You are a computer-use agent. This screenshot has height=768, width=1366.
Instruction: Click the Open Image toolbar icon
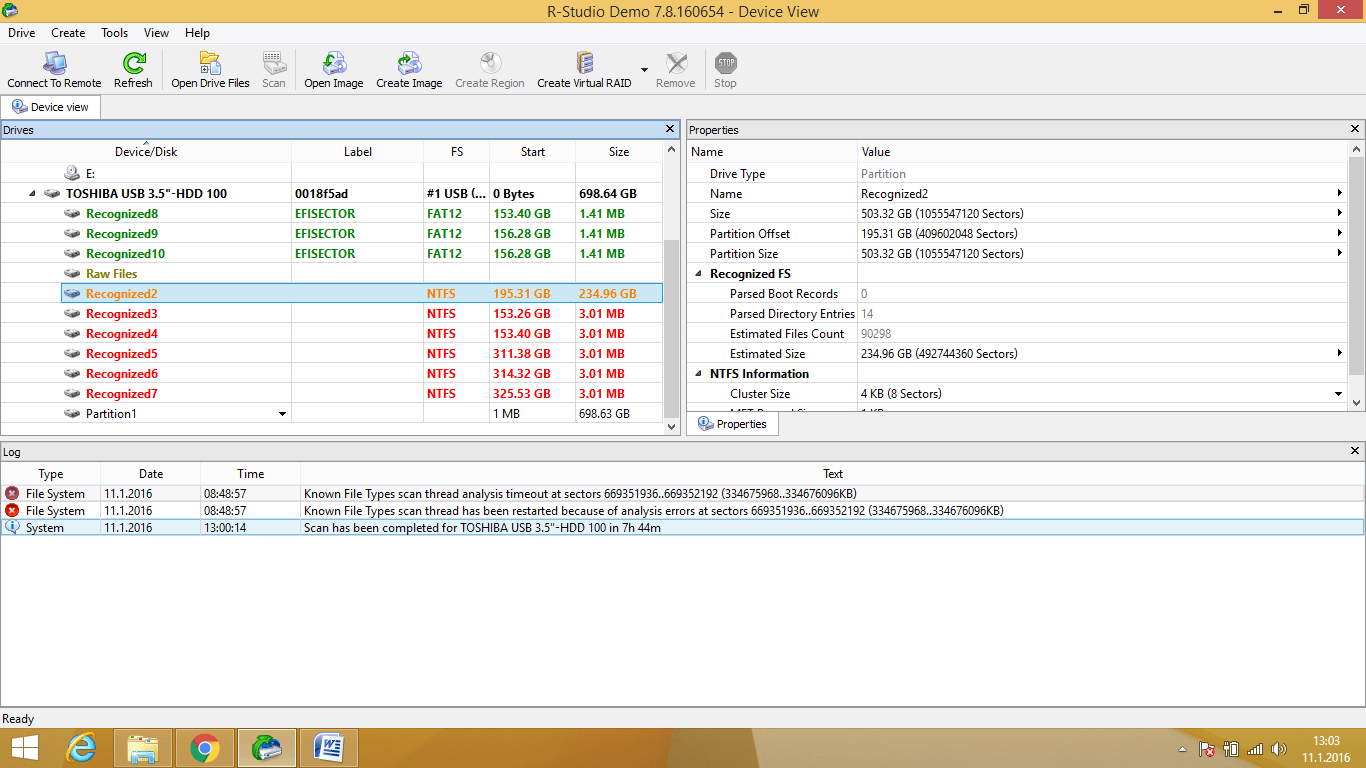pos(334,63)
